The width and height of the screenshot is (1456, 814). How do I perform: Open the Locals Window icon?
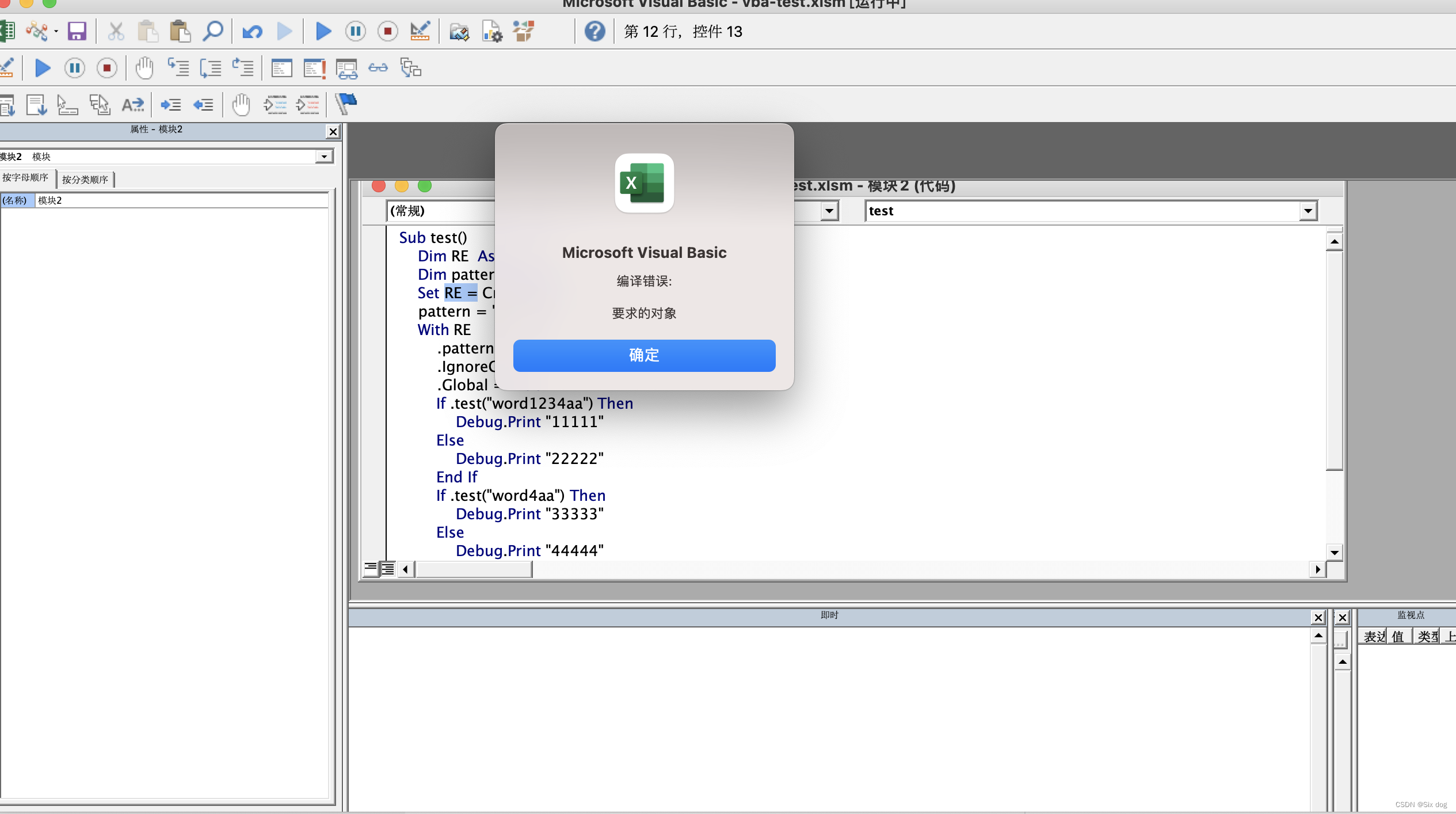[281, 68]
